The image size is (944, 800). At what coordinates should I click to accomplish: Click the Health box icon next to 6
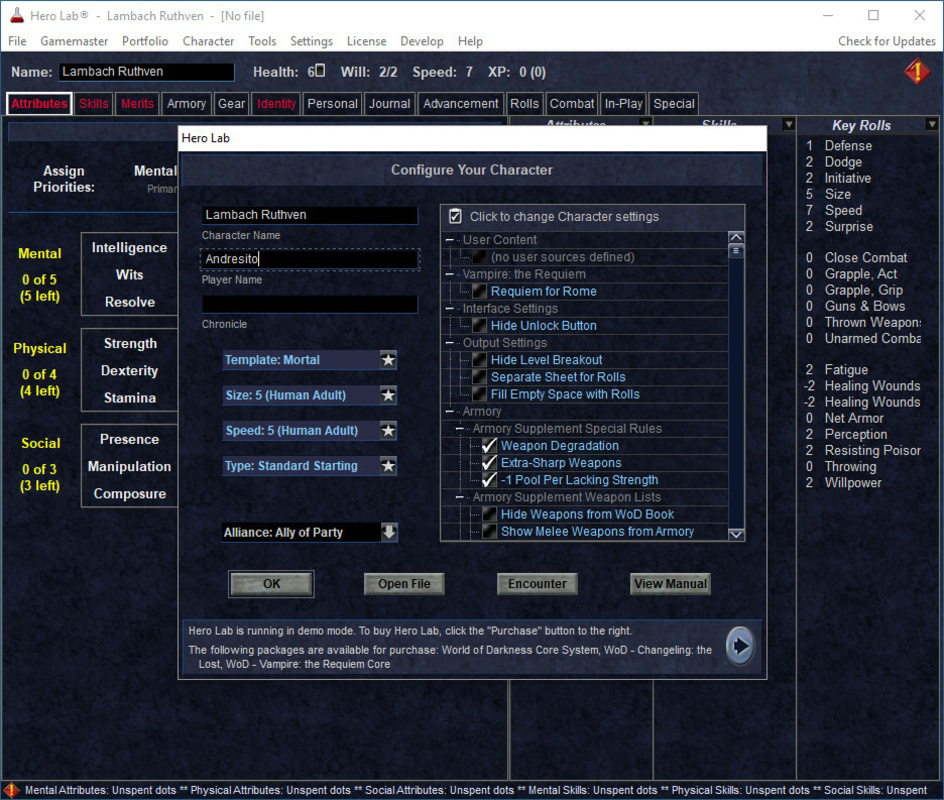pyautogui.click(x=320, y=70)
